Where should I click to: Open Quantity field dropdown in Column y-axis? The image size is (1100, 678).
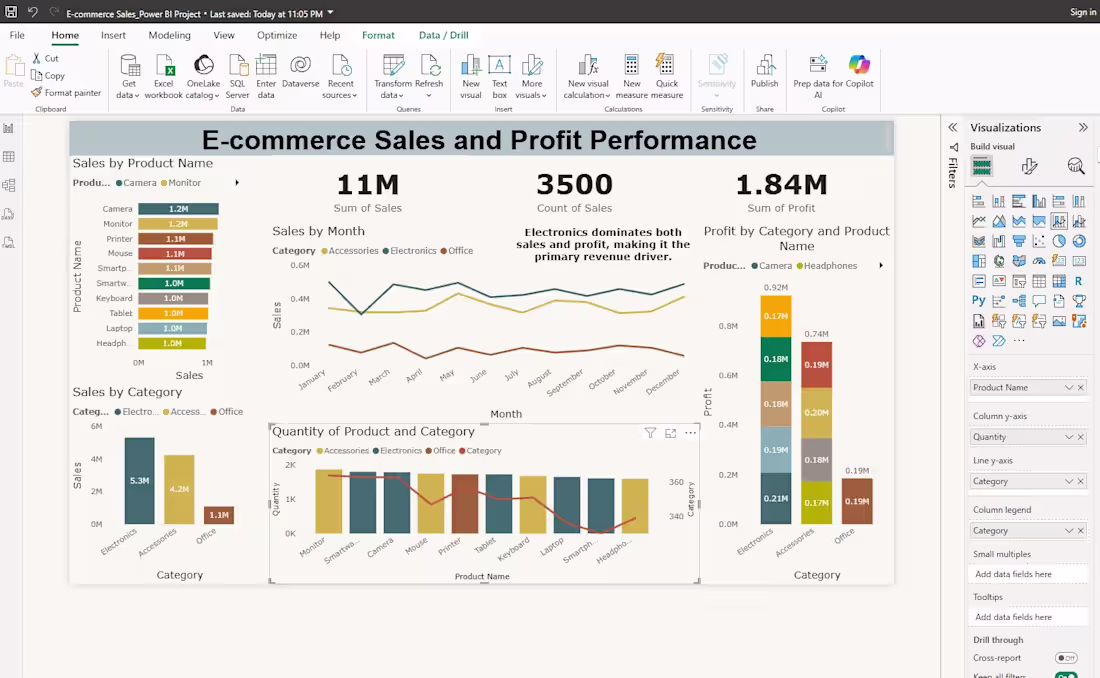1068,437
